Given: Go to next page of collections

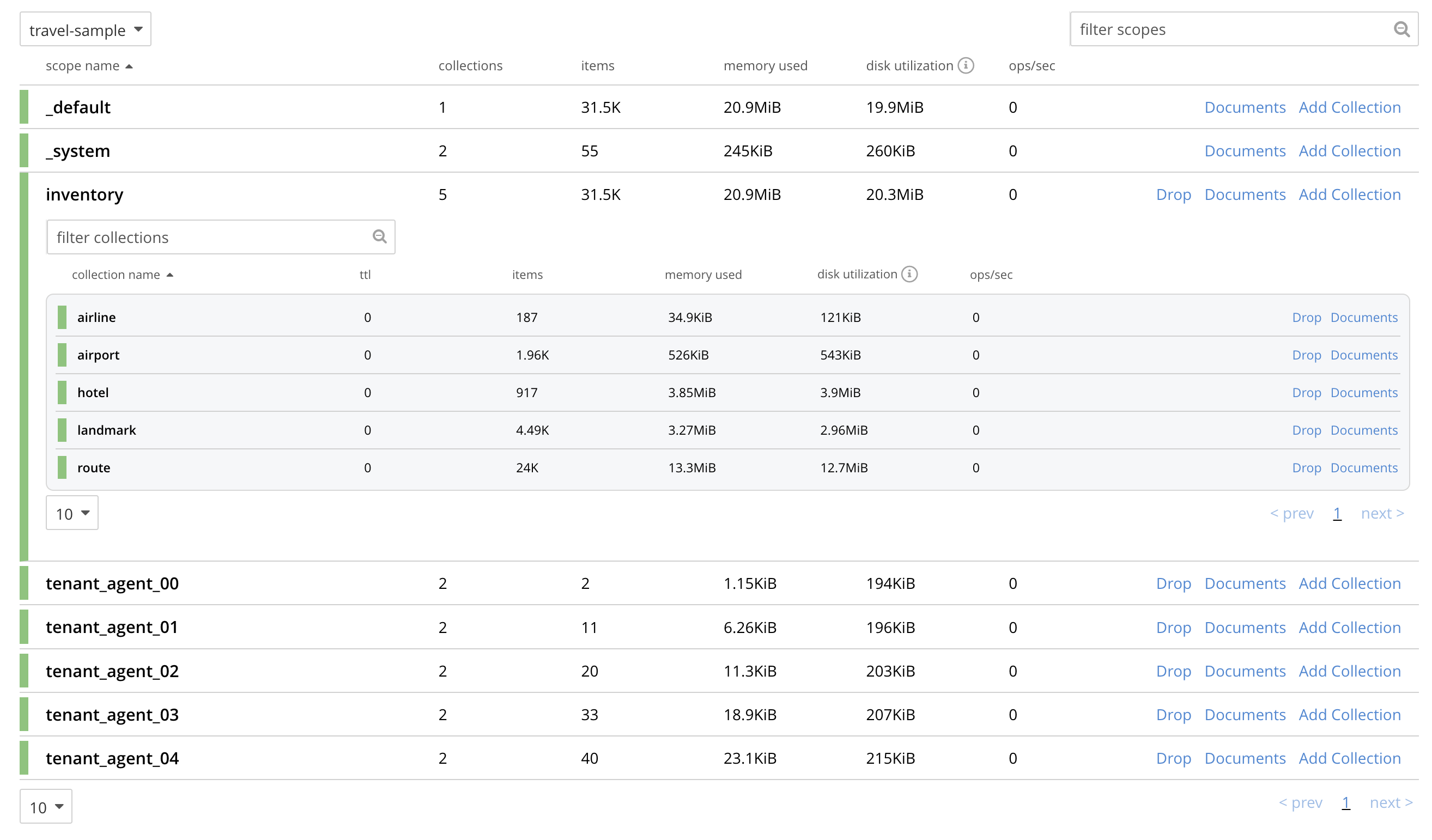Looking at the screenshot, I should [x=1381, y=514].
